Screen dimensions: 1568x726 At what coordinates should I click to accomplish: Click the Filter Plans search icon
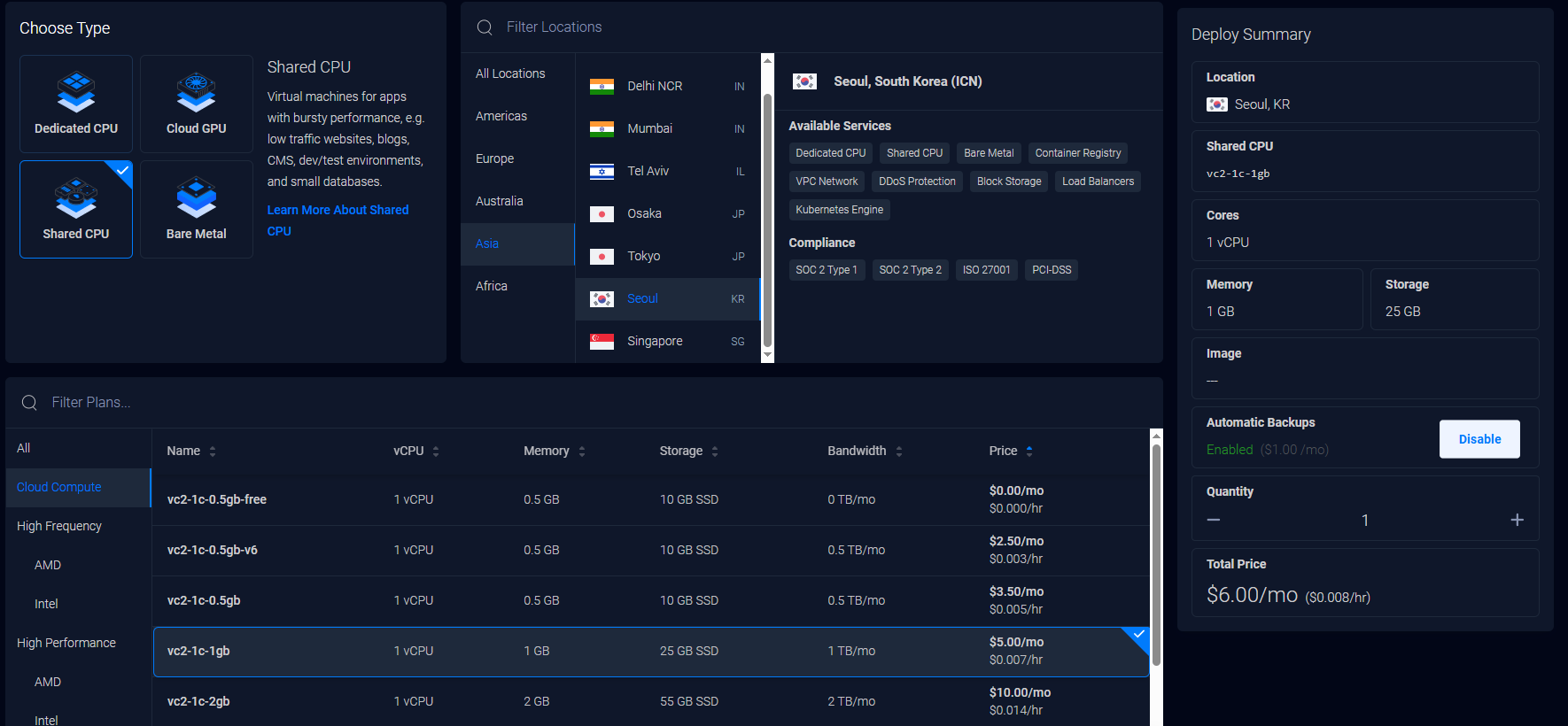(29, 403)
